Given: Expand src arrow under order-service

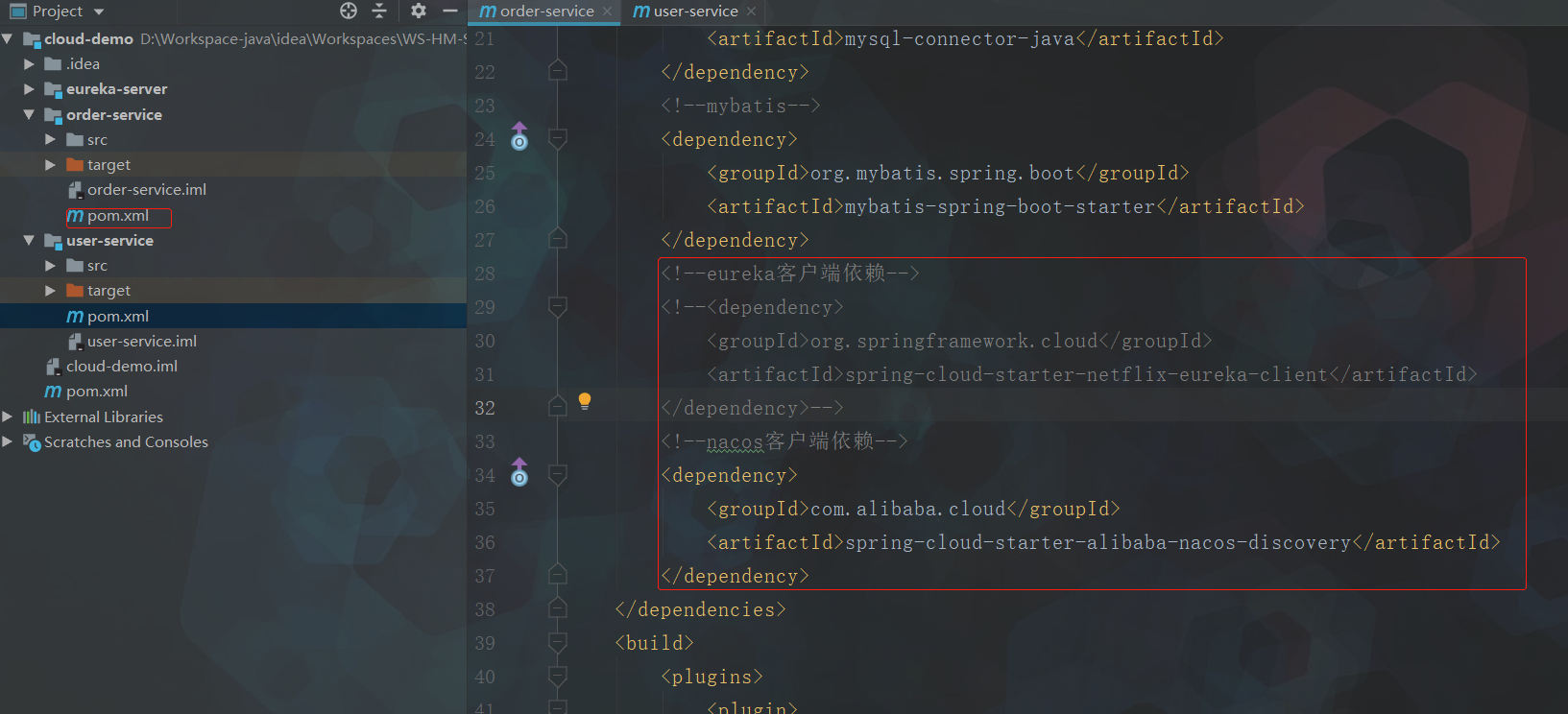Looking at the screenshot, I should click(x=50, y=140).
